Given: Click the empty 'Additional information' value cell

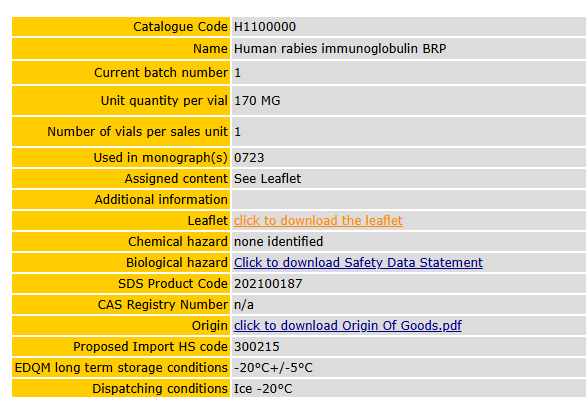Looking at the screenshot, I should 409,199.
